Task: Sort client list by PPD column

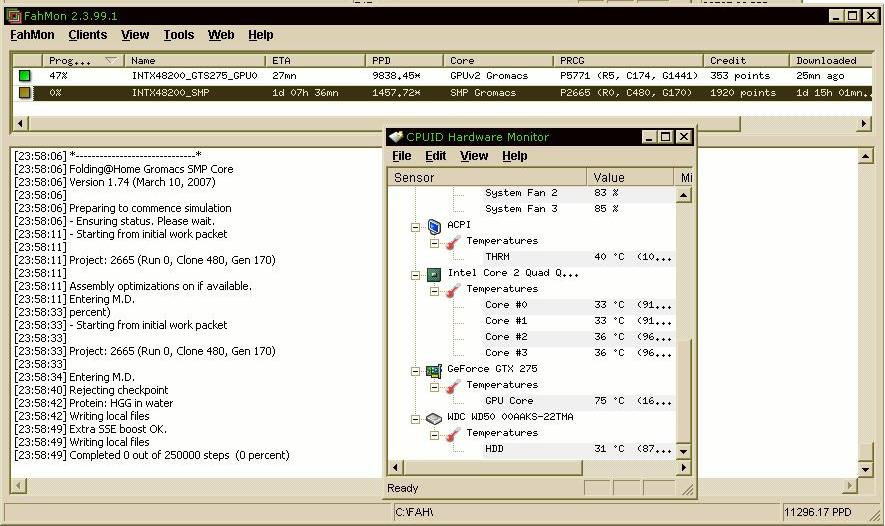Action: tap(404, 60)
